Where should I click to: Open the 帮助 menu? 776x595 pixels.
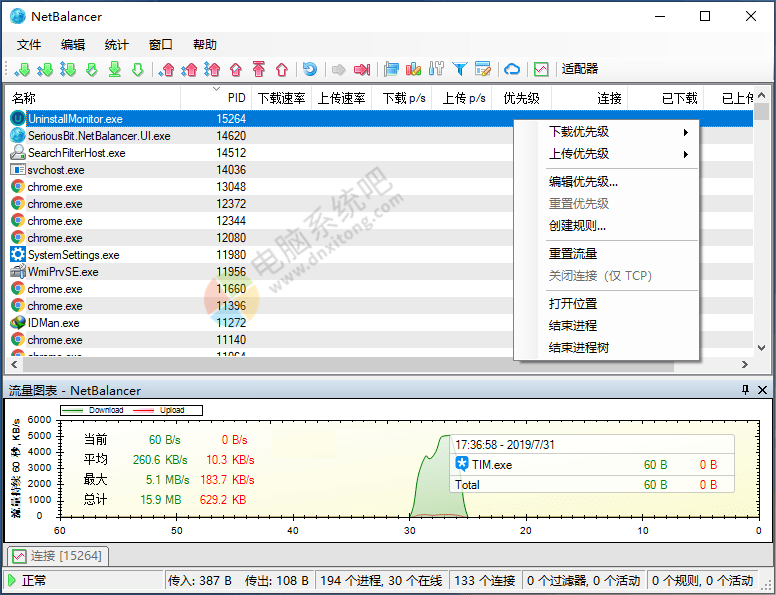(205, 45)
